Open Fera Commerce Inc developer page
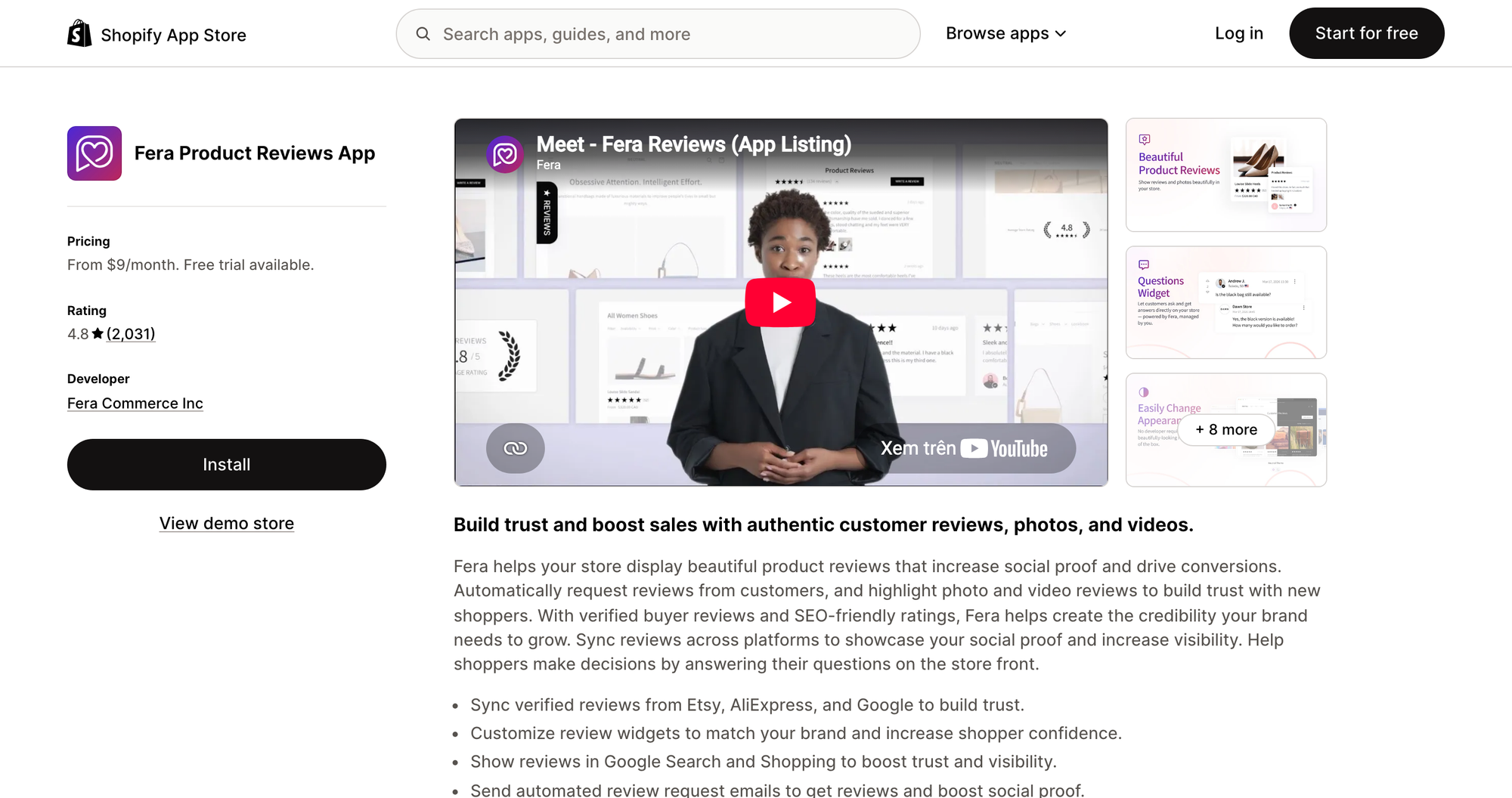Image resolution: width=1512 pixels, height=798 pixels. coord(135,404)
